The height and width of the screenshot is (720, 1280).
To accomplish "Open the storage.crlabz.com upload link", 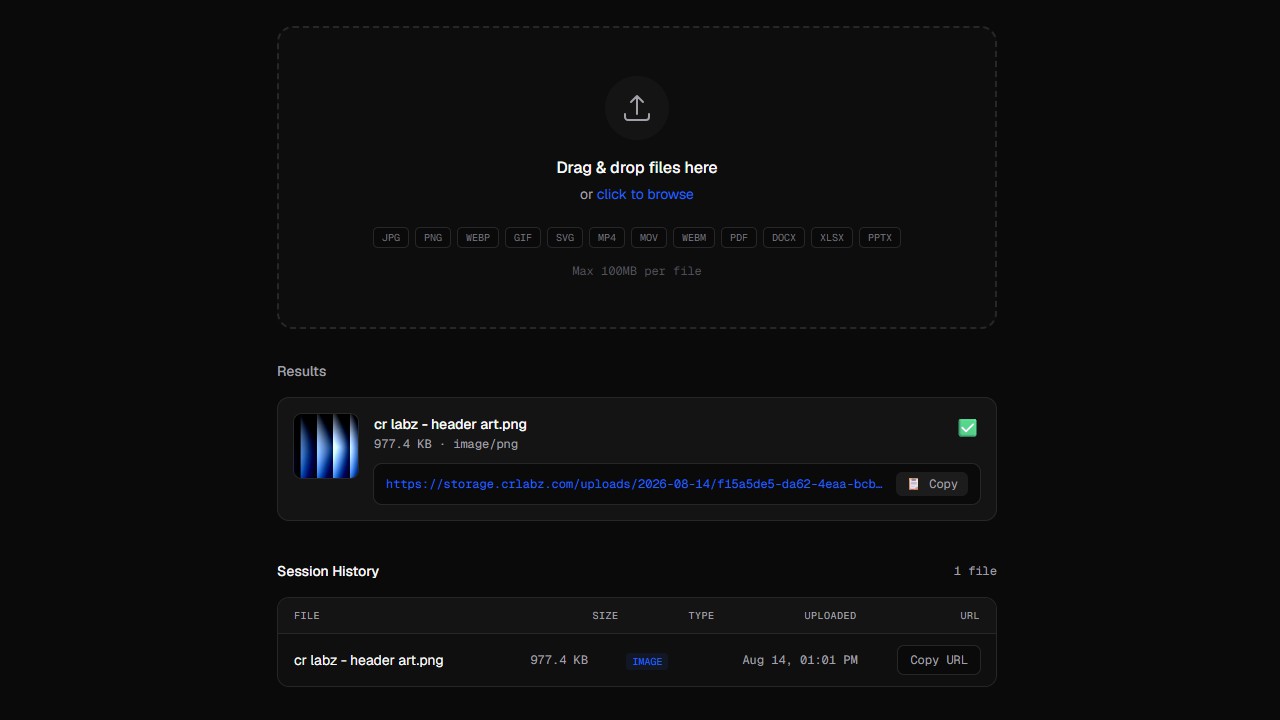I will pyautogui.click(x=634, y=484).
